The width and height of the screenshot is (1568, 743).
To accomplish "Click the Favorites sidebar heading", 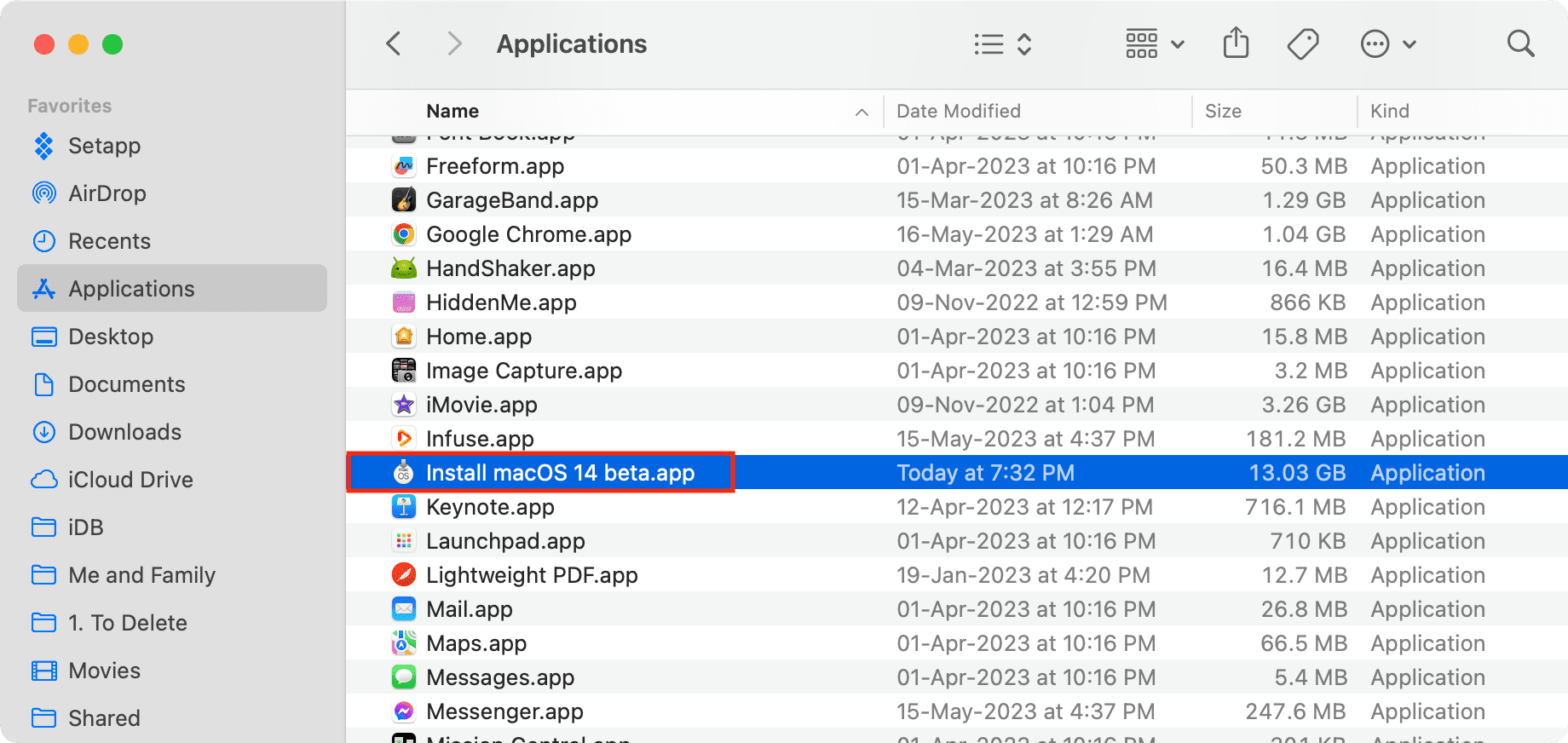I will point(70,106).
